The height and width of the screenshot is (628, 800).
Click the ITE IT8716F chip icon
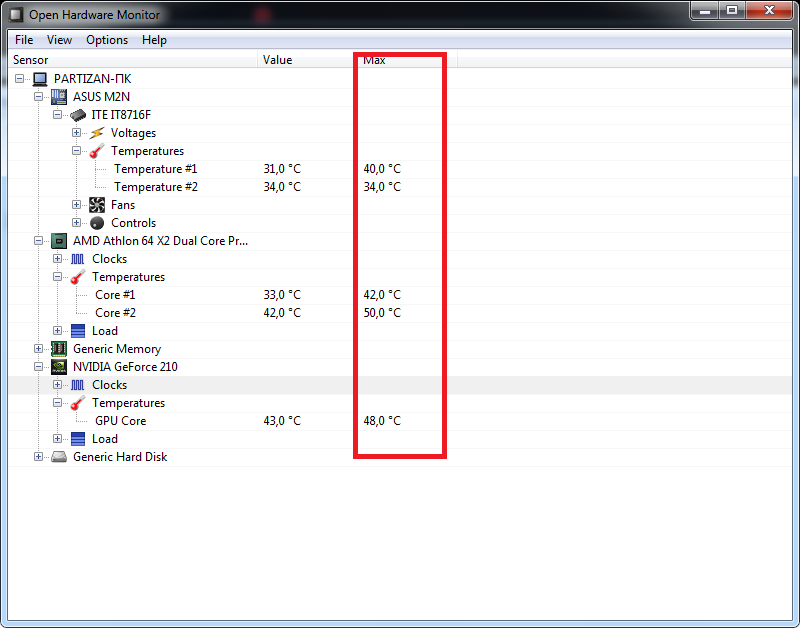click(x=78, y=115)
